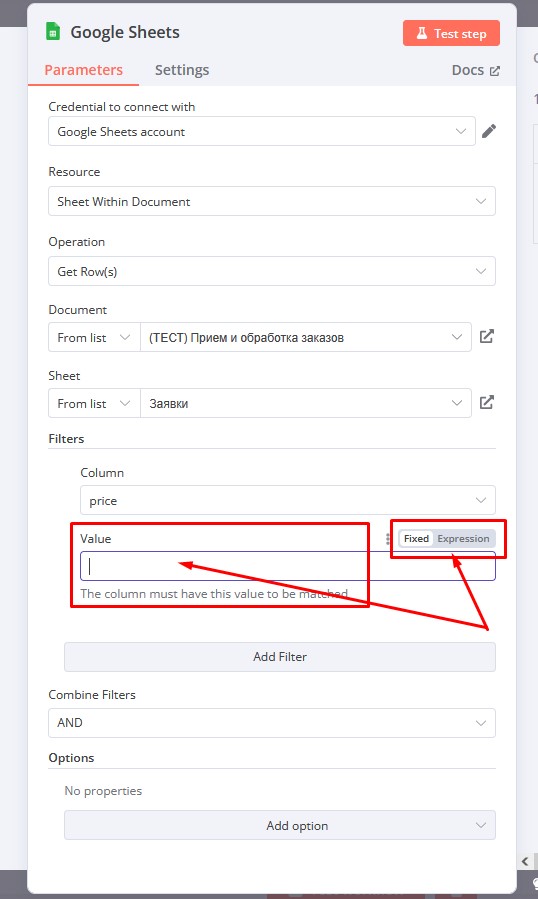Viewport: 538px width, 899px height.
Task: Click the Add option button
Action: (x=280, y=826)
